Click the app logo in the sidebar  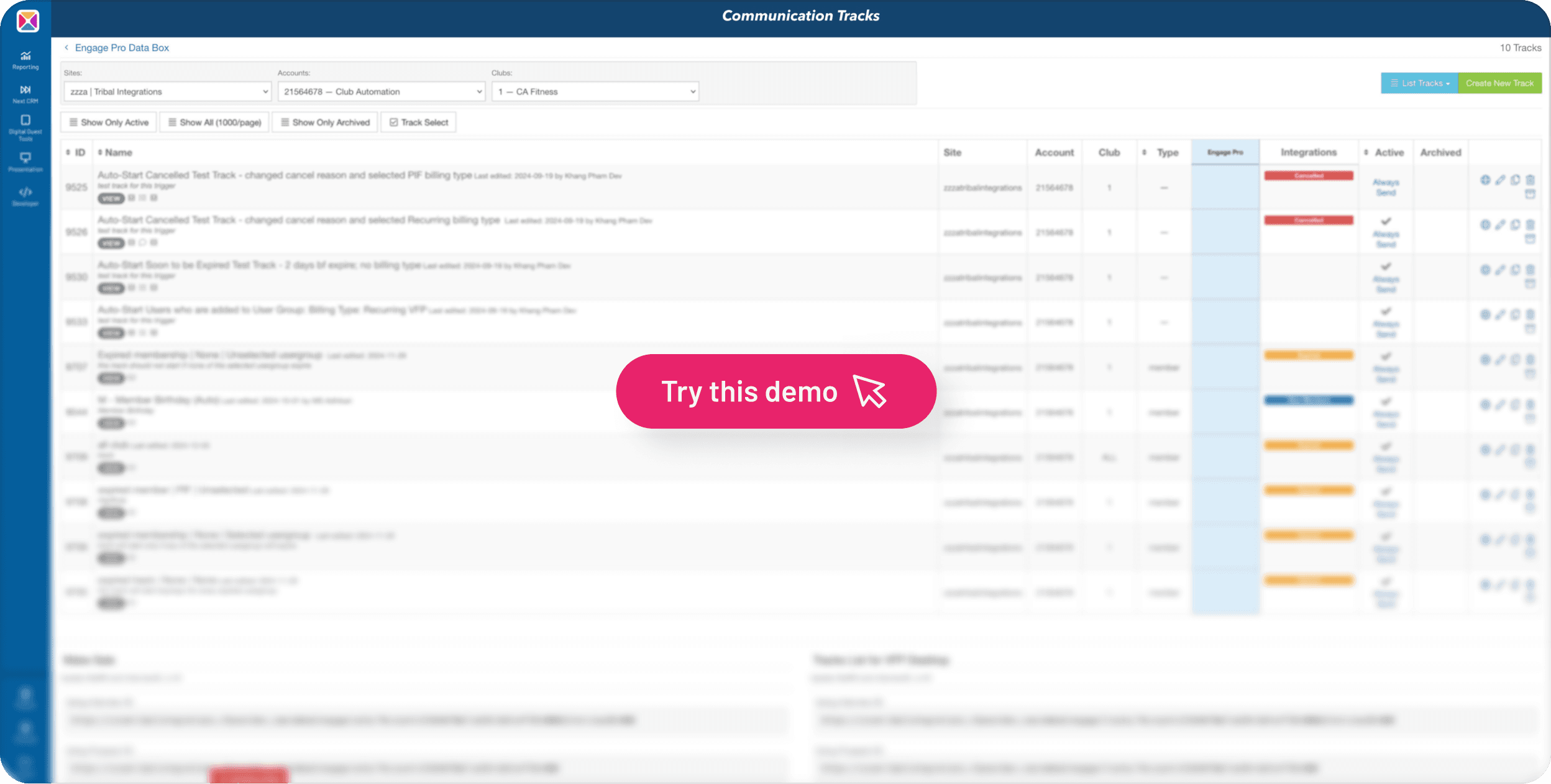point(28,21)
